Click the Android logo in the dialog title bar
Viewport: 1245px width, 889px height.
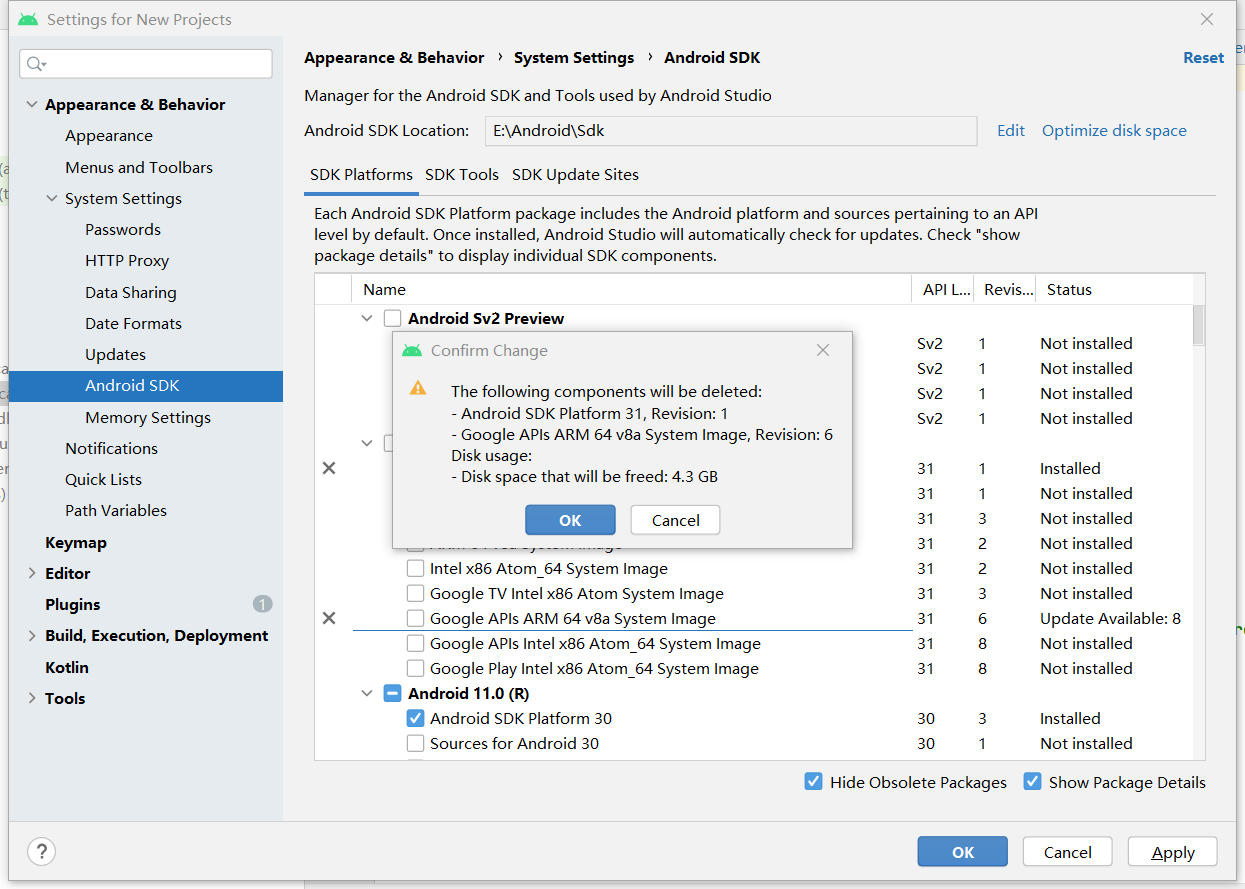click(413, 350)
